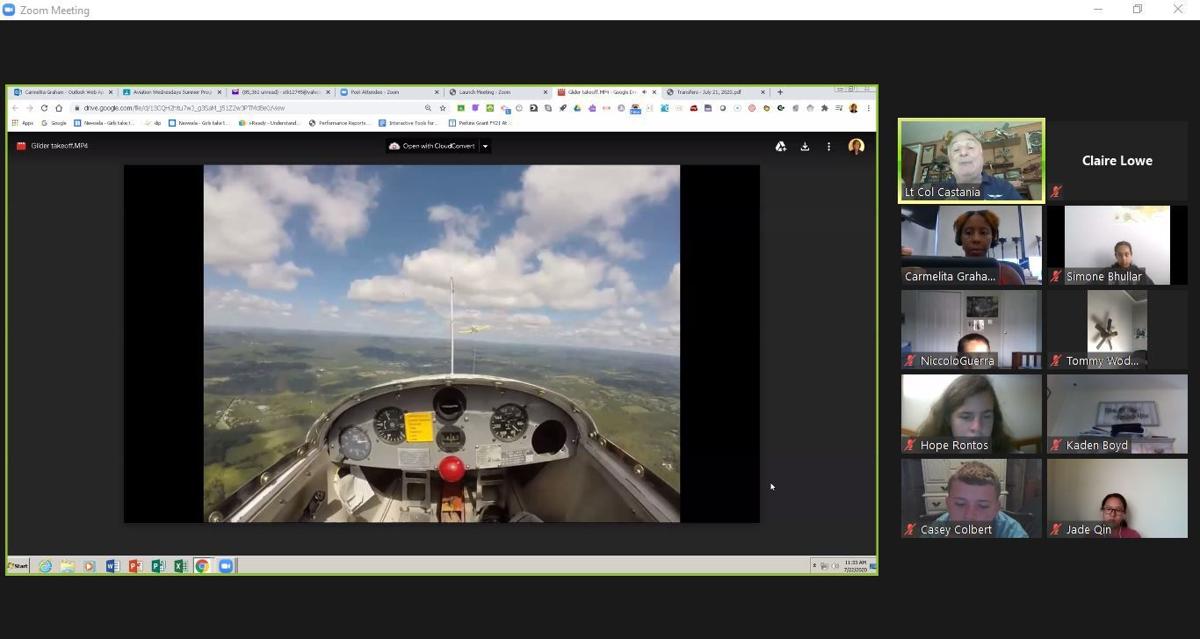Click the taskbar clock showing 11:33 AM
Image resolution: width=1200 pixels, height=639 pixels.
(x=855, y=565)
